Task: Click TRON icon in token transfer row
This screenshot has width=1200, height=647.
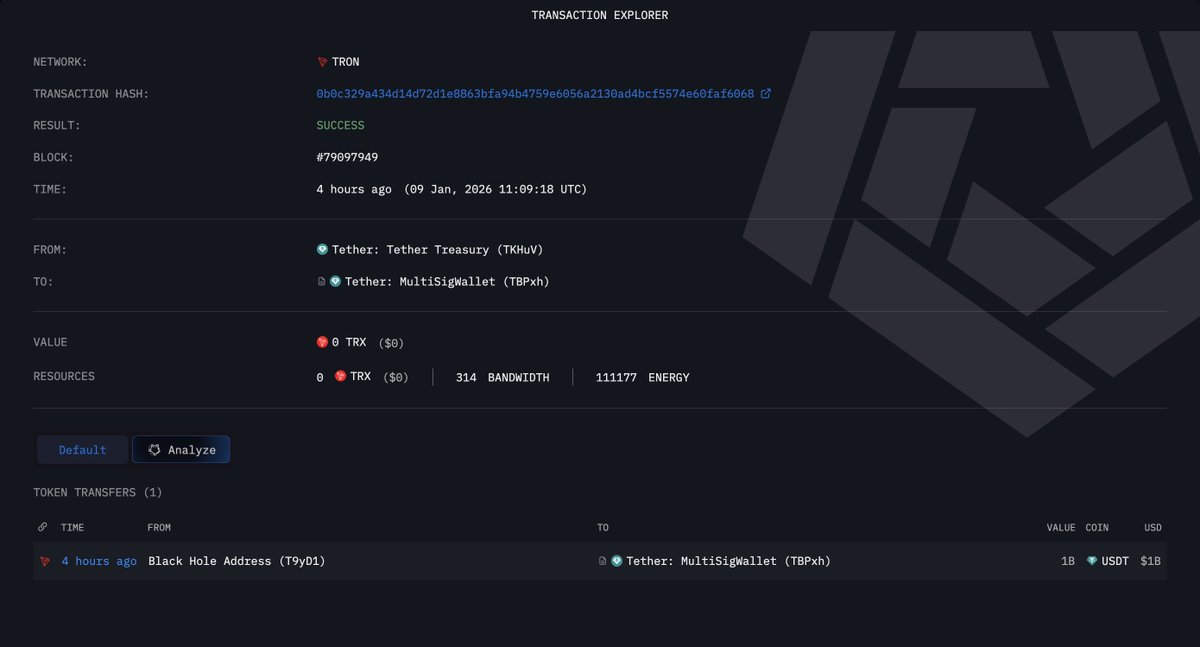Action: pos(44,562)
